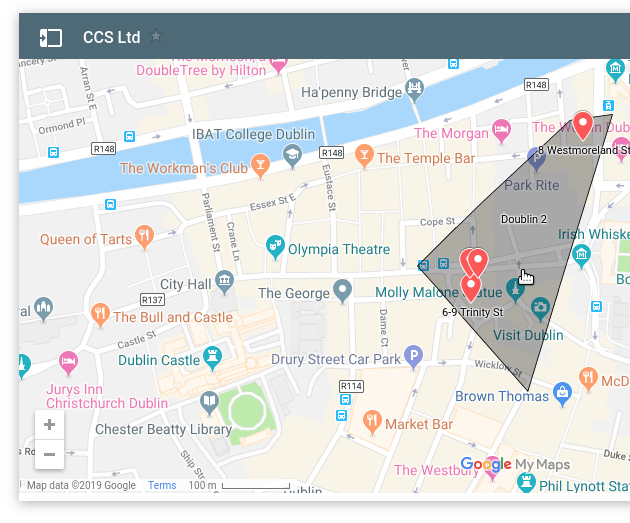Click The Workman's Club bar icon
Screen dimensions: 630x523
coord(260,166)
